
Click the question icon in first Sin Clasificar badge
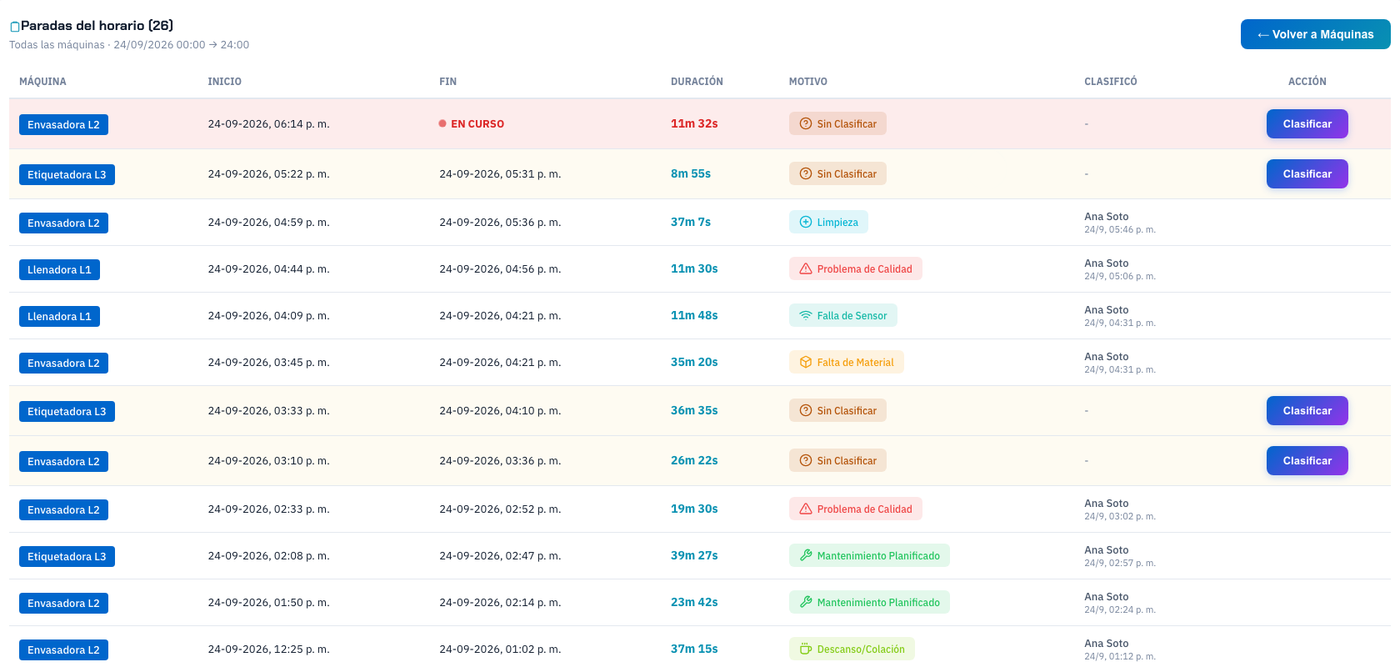pos(805,124)
